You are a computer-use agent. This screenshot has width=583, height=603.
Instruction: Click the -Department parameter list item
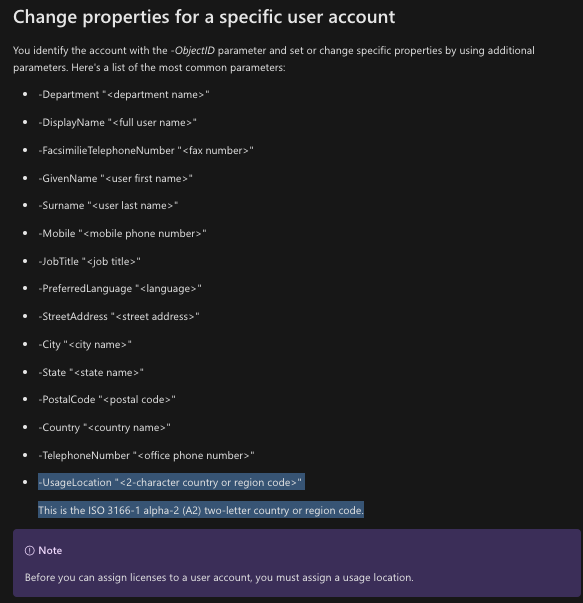[x=124, y=95]
